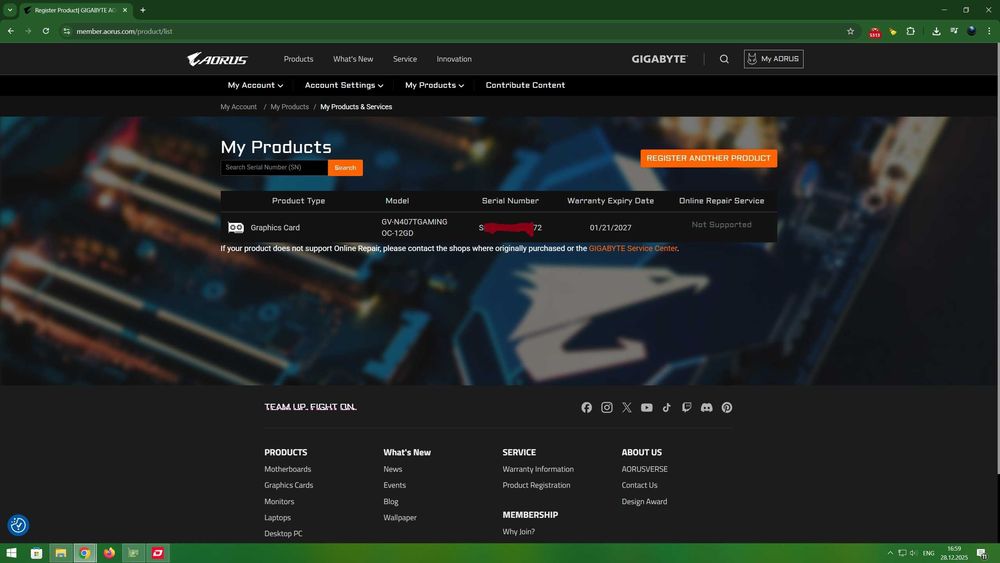Screen dimensions: 1000x563
Task: Open Chrome three-dot menu
Action: (x=989, y=31)
